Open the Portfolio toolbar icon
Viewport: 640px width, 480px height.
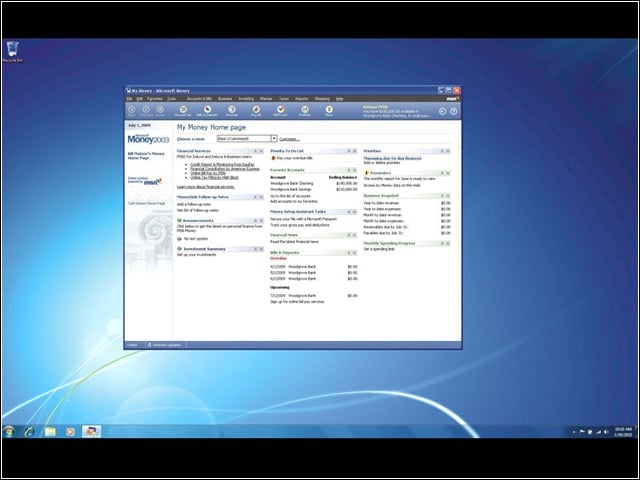pos(304,110)
